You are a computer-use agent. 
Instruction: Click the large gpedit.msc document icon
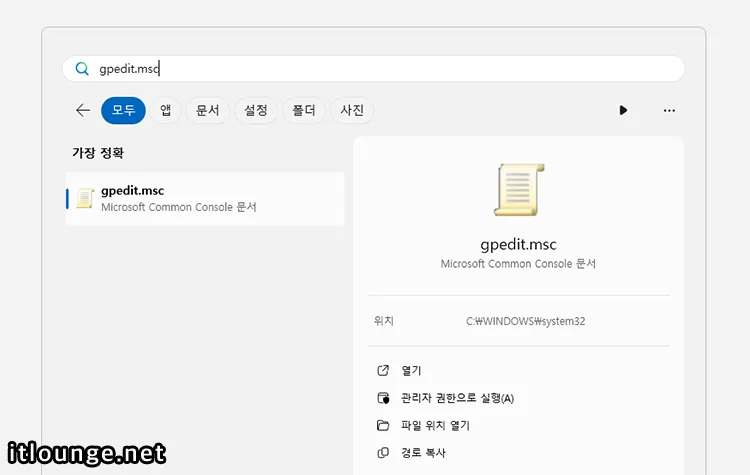click(x=519, y=189)
